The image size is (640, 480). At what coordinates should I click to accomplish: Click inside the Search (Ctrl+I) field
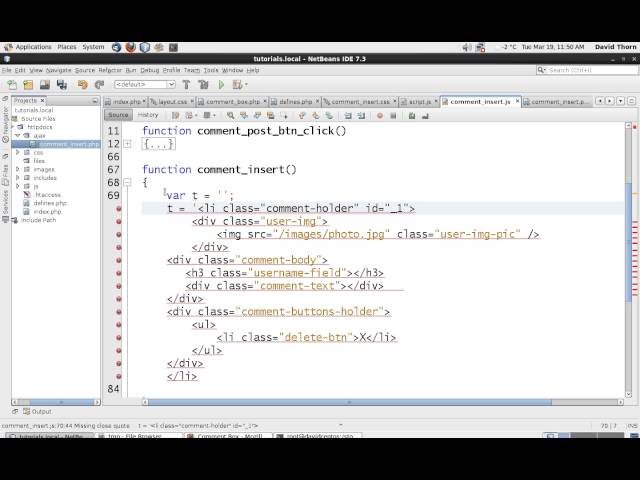(x=592, y=70)
